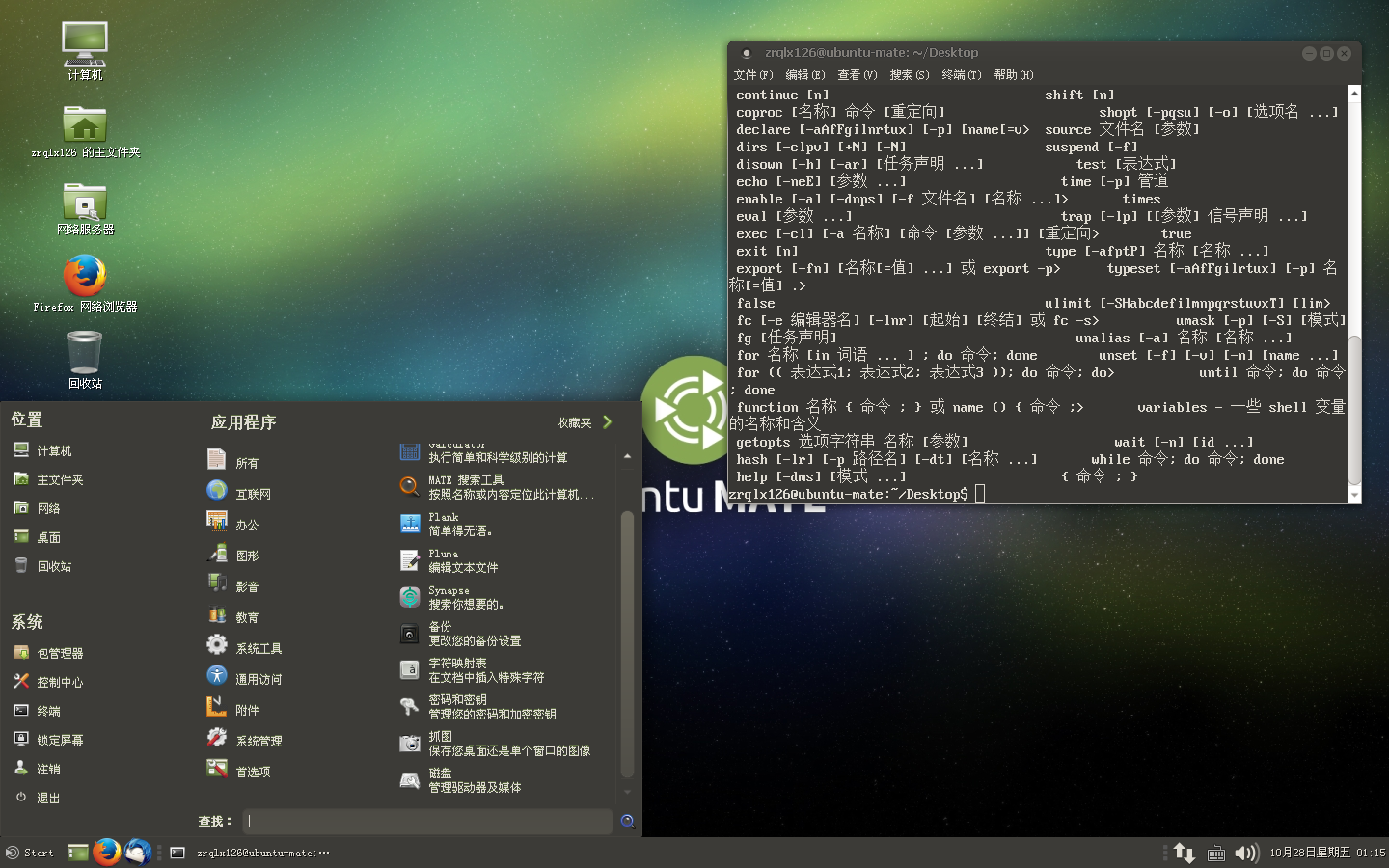This screenshot has width=1389, height=868.
Task: Open 备份 backup settings
Action: click(x=461, y=634)
